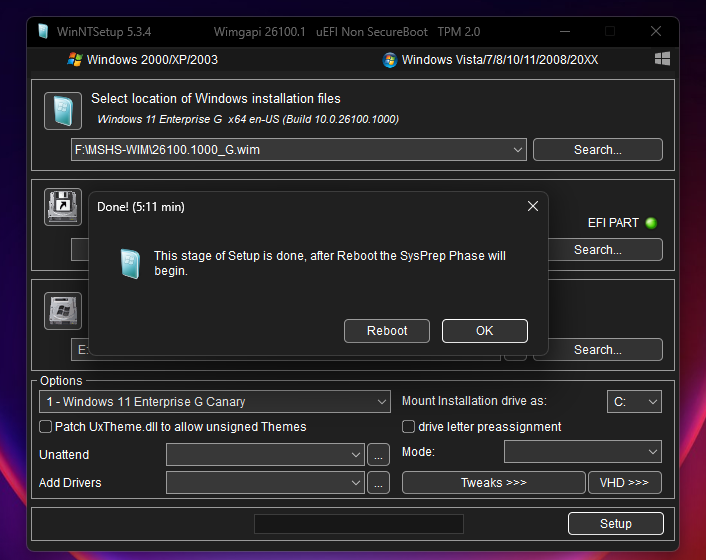Screen dimensions: 706x560
Task: Click the Windows 11 Enterprise G build info text
Action: [x=248, y=119]
